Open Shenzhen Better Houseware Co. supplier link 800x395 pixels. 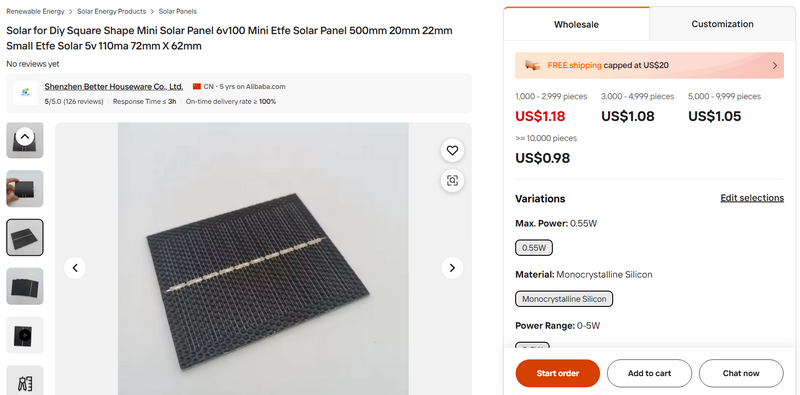pyautogui.click(x=114, y=87)
